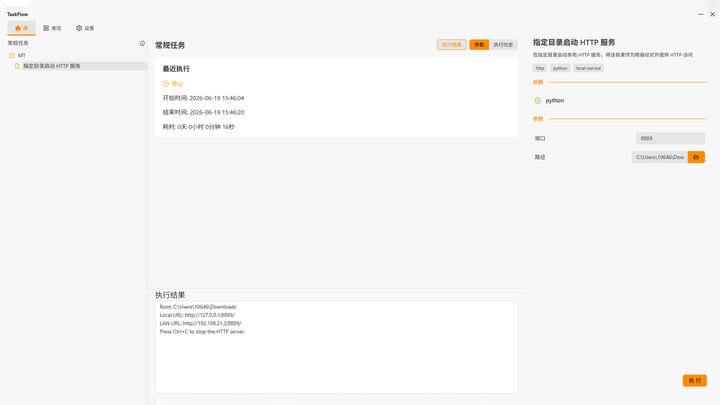Open the 设置 settings tab
This screenshot has width=720, height=405.
85,28
